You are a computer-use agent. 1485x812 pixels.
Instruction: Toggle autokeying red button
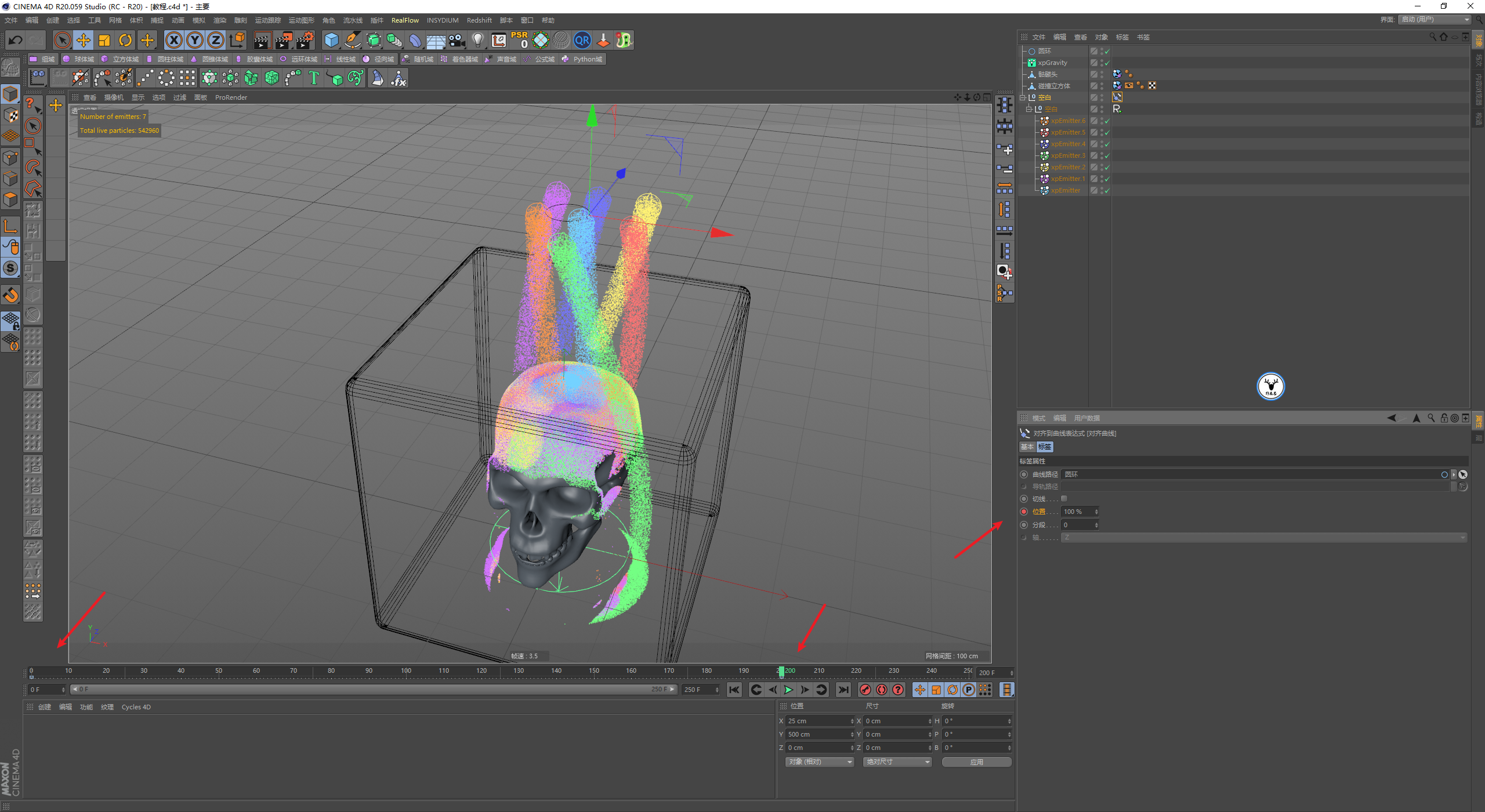coord(882,690)
